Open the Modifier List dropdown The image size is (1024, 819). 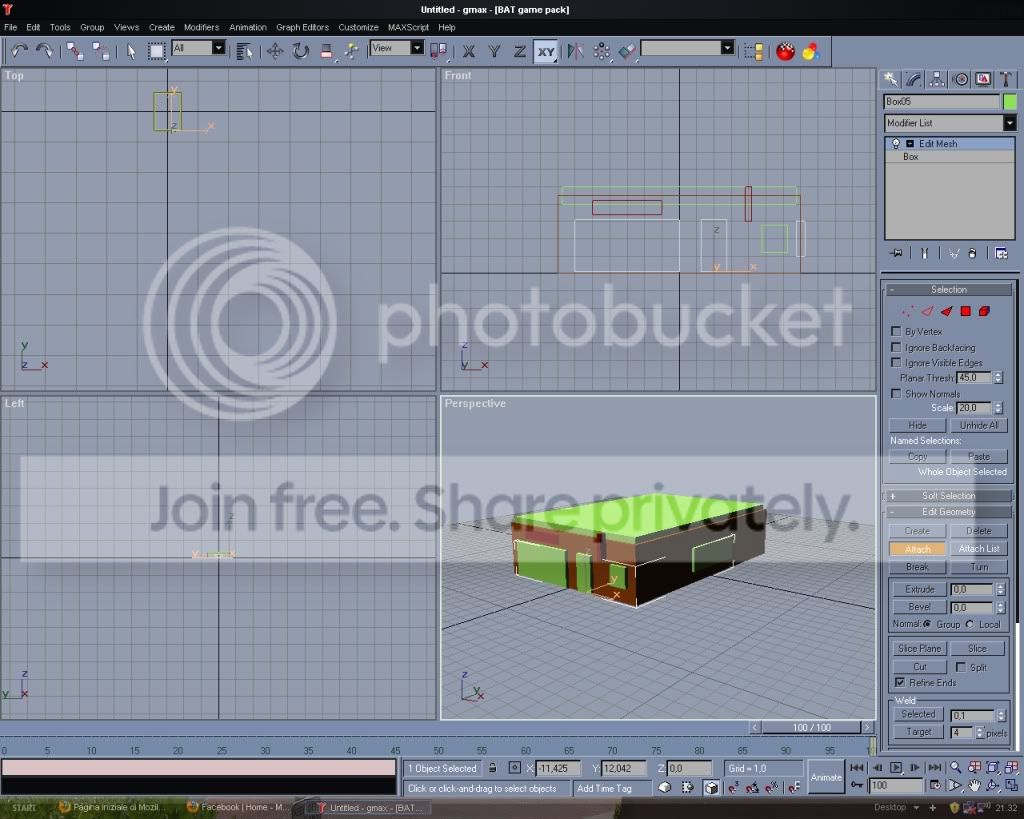[x=1010, y=123]
